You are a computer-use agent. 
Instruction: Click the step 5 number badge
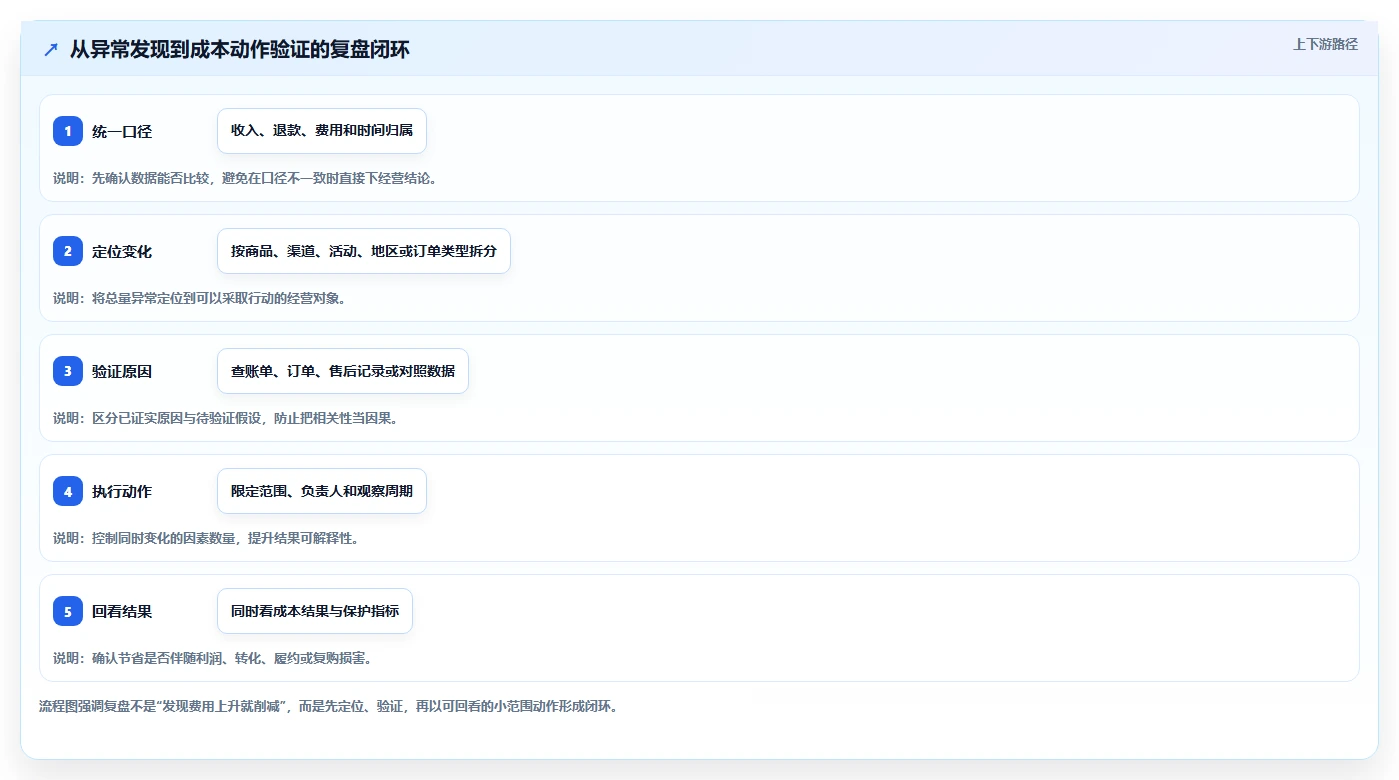pyautogui.click(x=68, y=611)
